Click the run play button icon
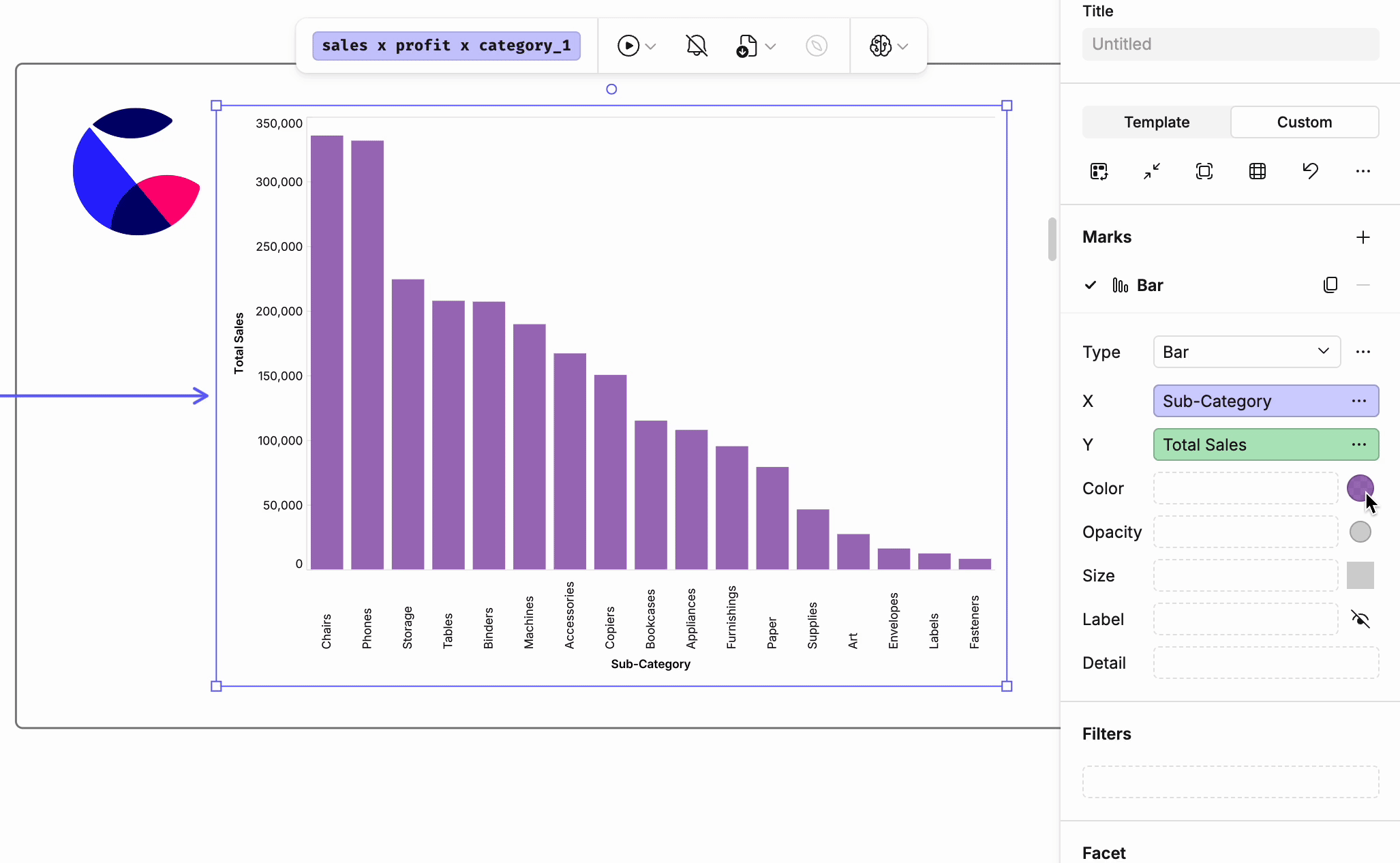 tap(628, 46)
